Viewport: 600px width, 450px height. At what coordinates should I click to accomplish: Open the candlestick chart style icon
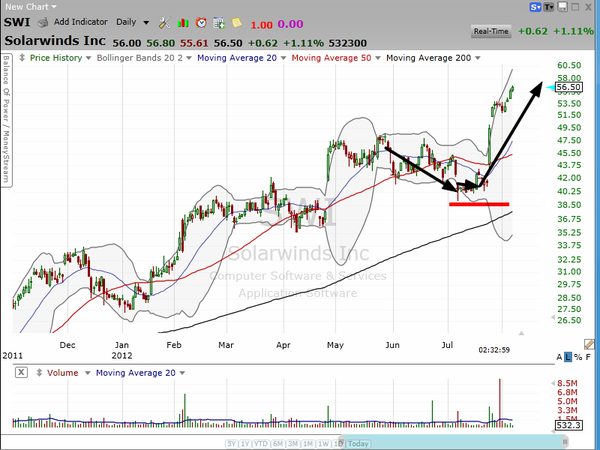pyautogui.click(x=183, y=23)
